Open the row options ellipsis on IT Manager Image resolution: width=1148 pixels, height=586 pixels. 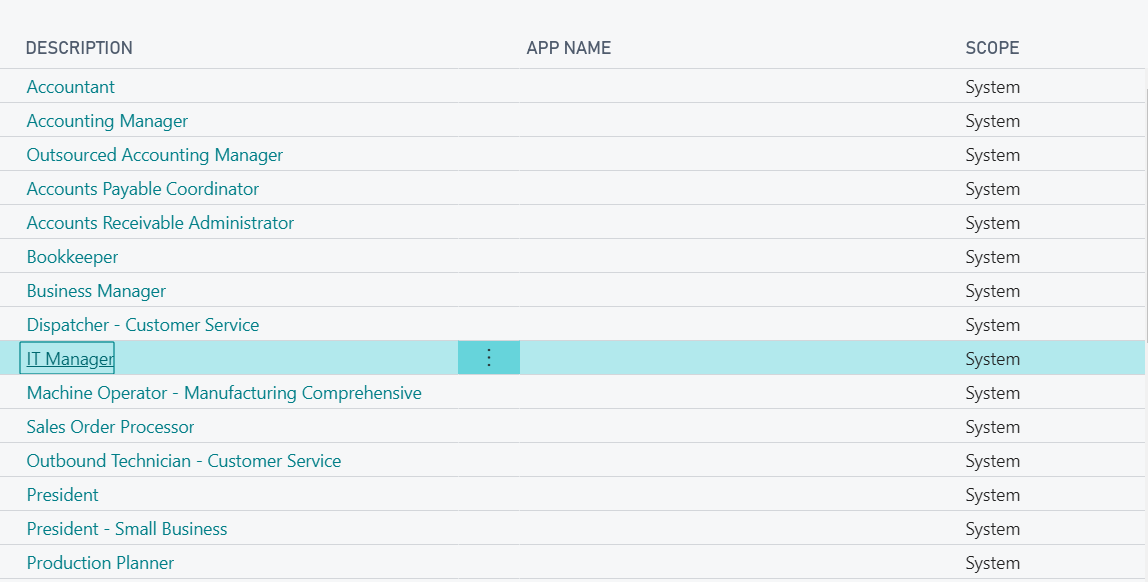point(488,357)
